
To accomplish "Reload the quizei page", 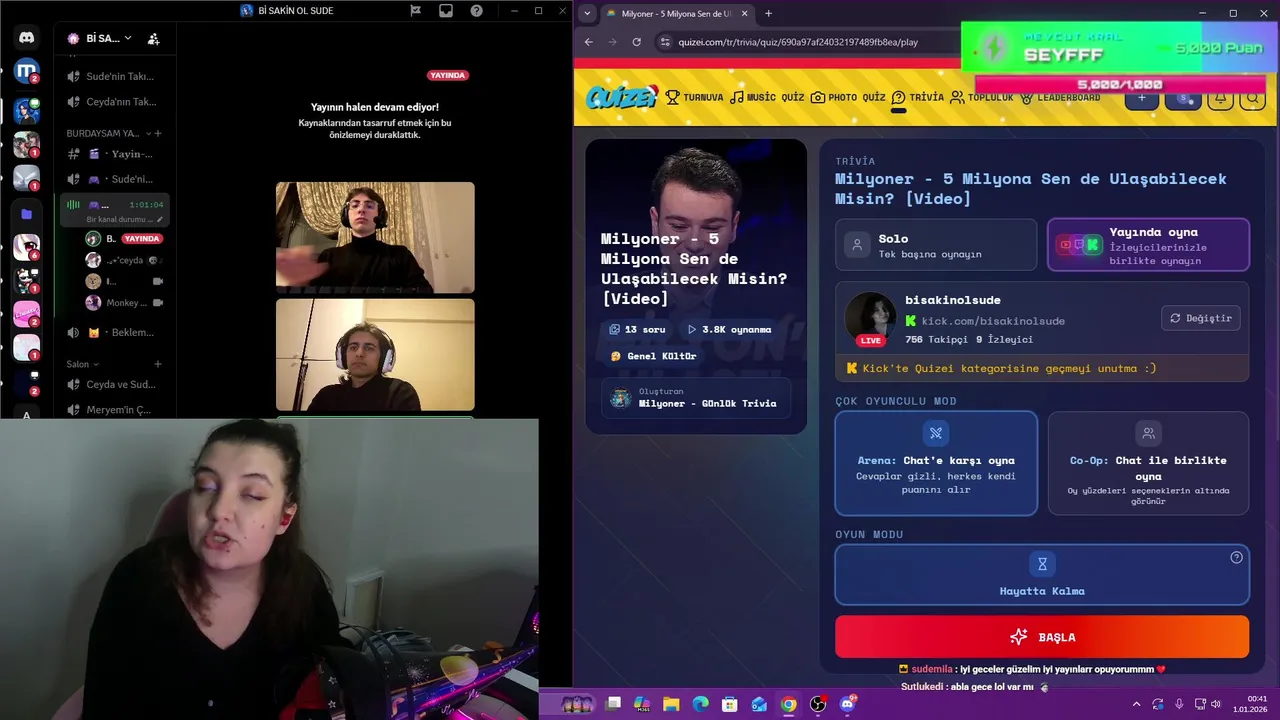I will pos(636,42).
